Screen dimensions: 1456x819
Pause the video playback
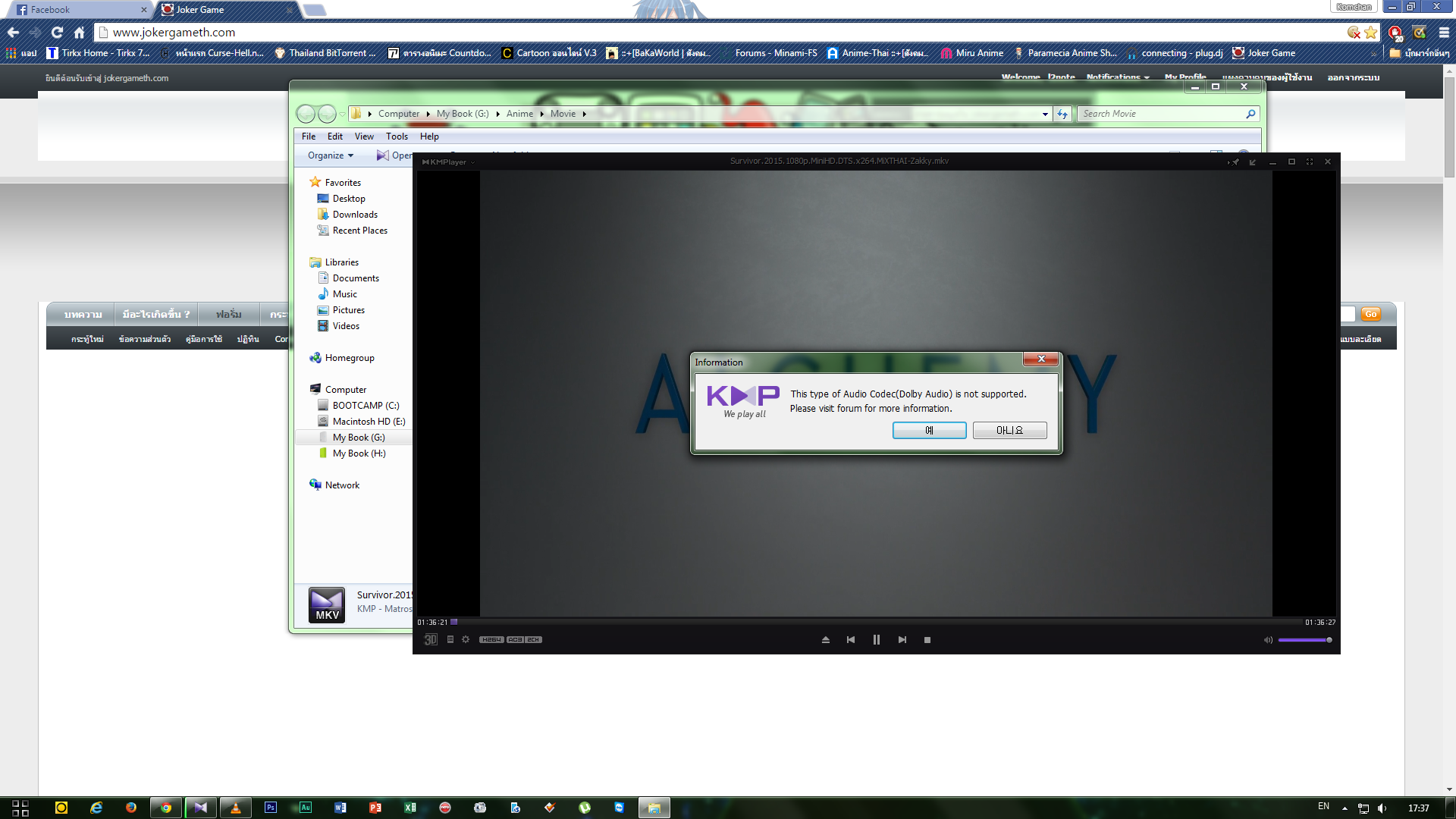pos(877,639)
